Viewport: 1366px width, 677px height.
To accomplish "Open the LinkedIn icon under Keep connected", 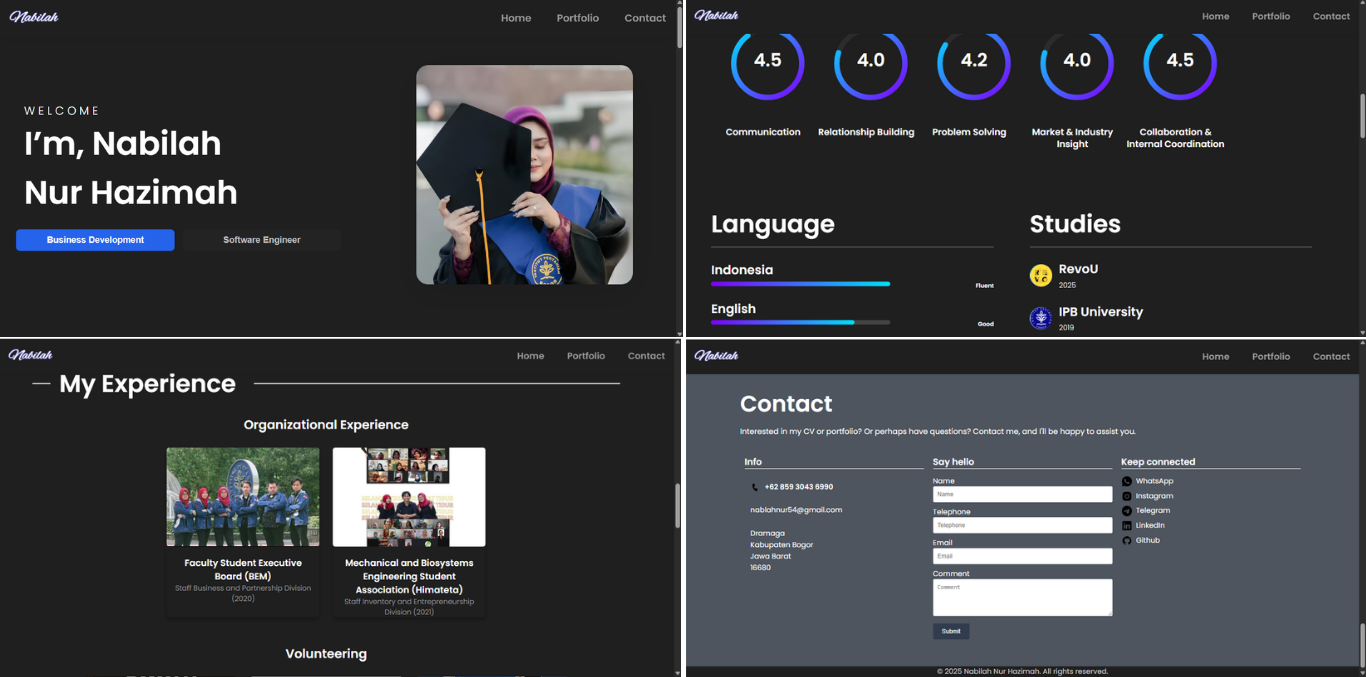I will coord(1127,525).
